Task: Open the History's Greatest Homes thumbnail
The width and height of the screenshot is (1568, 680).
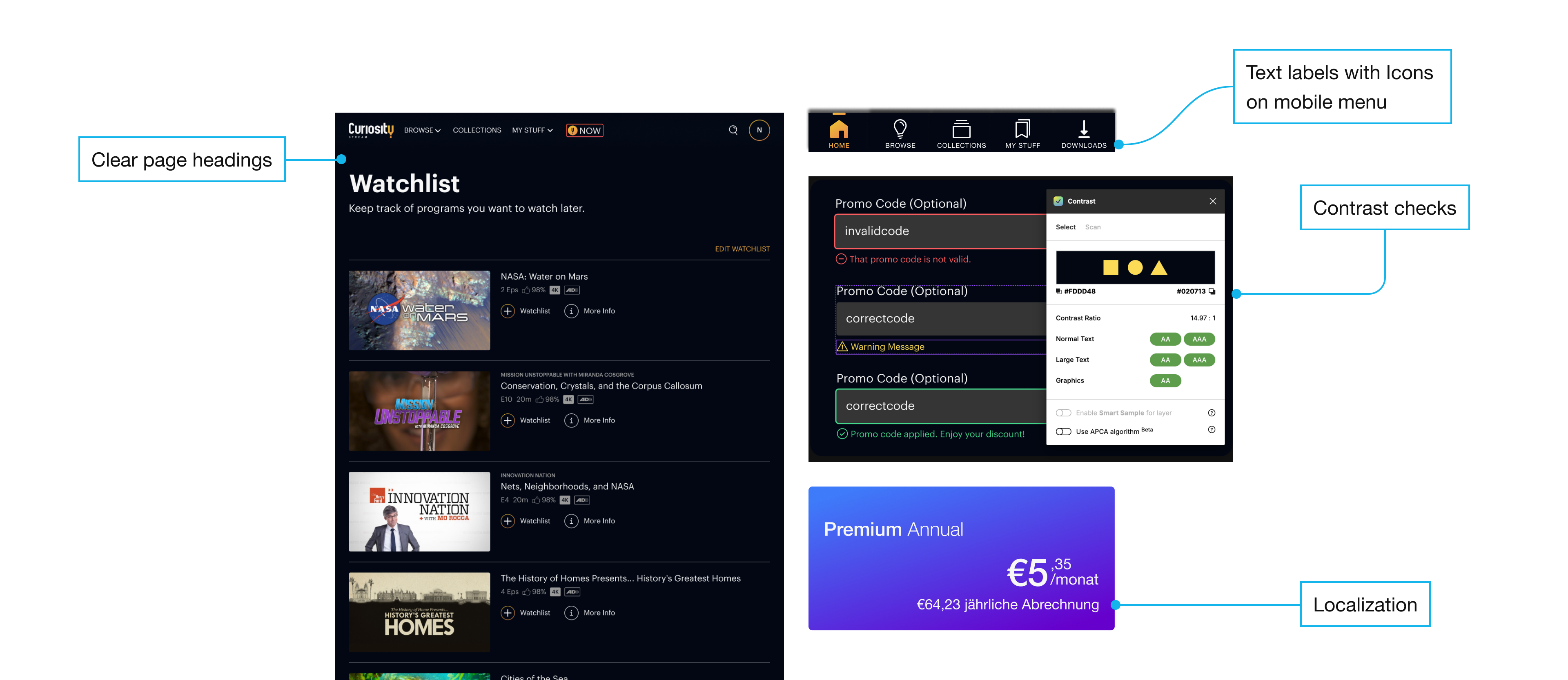Action: (419, 612)
